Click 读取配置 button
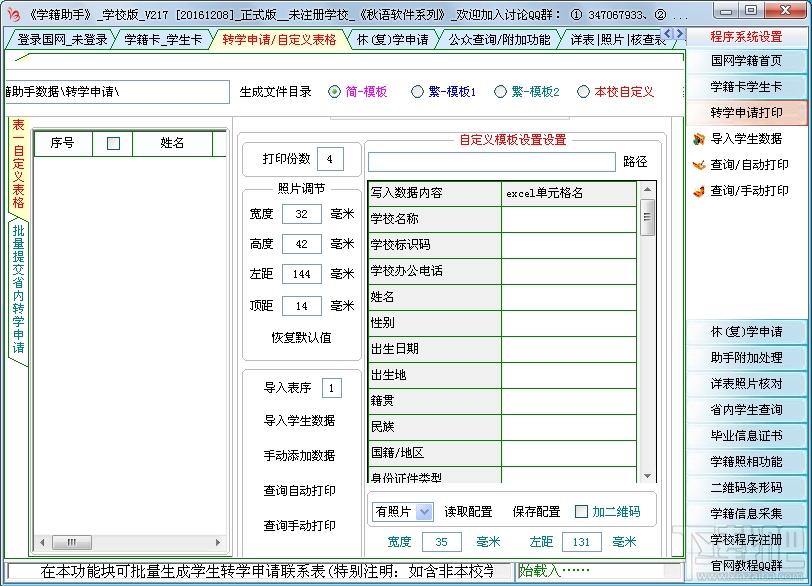Image resolution: width=812 pixels, height=586 pixels. 468,511
